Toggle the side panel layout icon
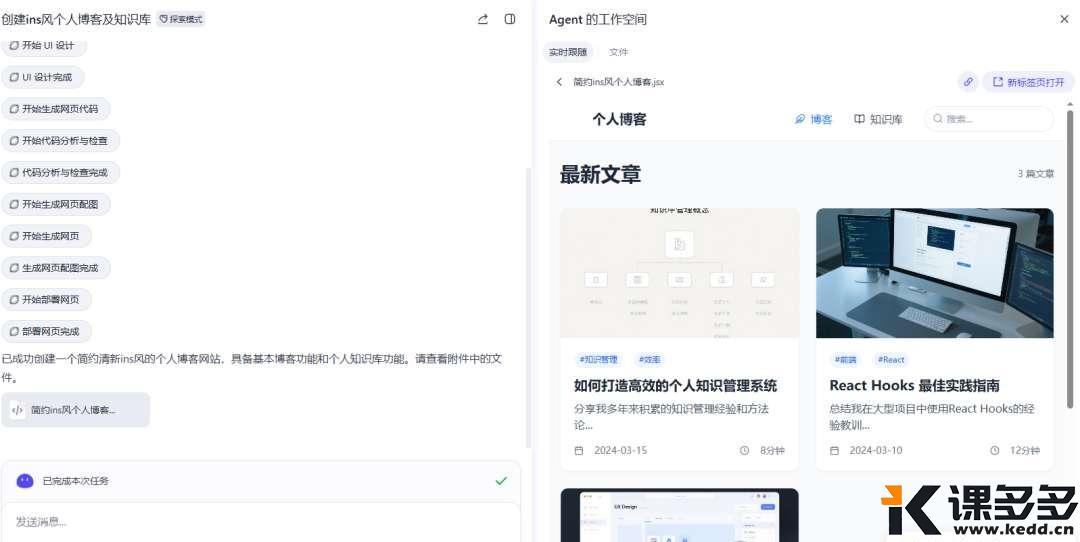The image size is (1080, 542). [x=510, y=19]
